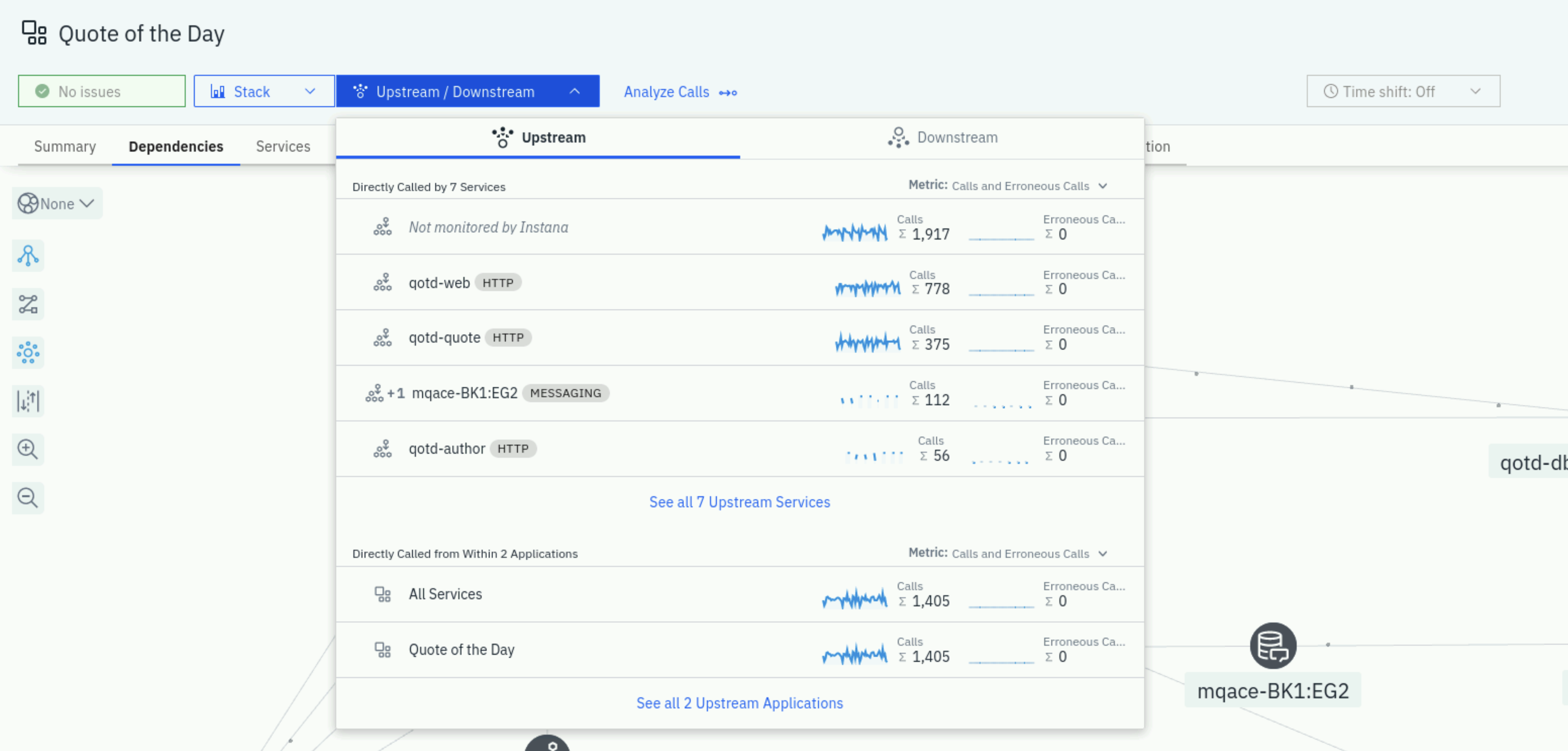The width and height of the screenshot is (1568, 751).
Task: Click See all 7 Upstream Services
Action: [x=739, y=502]
